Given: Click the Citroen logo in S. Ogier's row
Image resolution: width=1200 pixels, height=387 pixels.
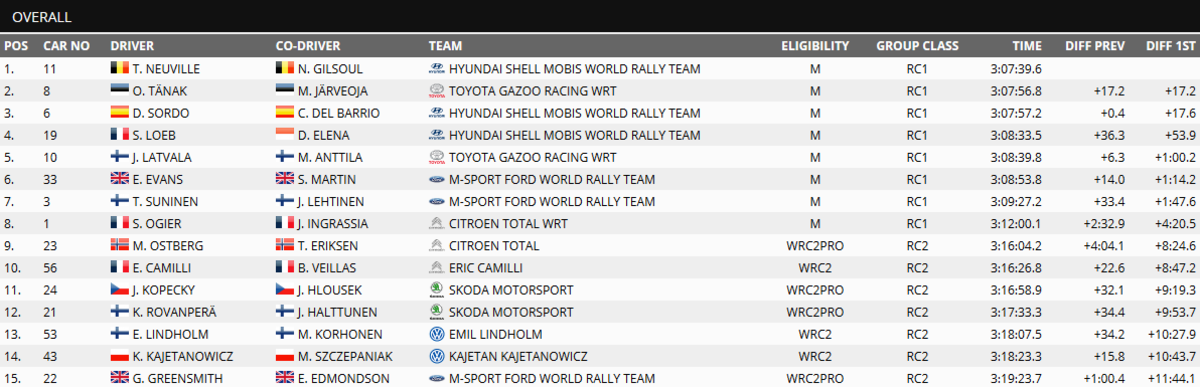Looking at the screenshot, I should click(436, 223).
